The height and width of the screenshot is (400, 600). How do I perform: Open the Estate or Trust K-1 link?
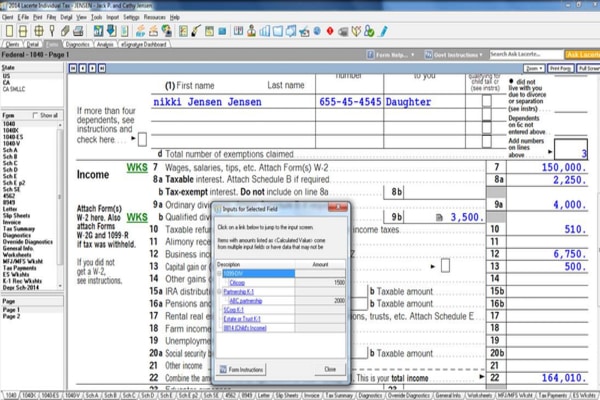tap(242, 319)
